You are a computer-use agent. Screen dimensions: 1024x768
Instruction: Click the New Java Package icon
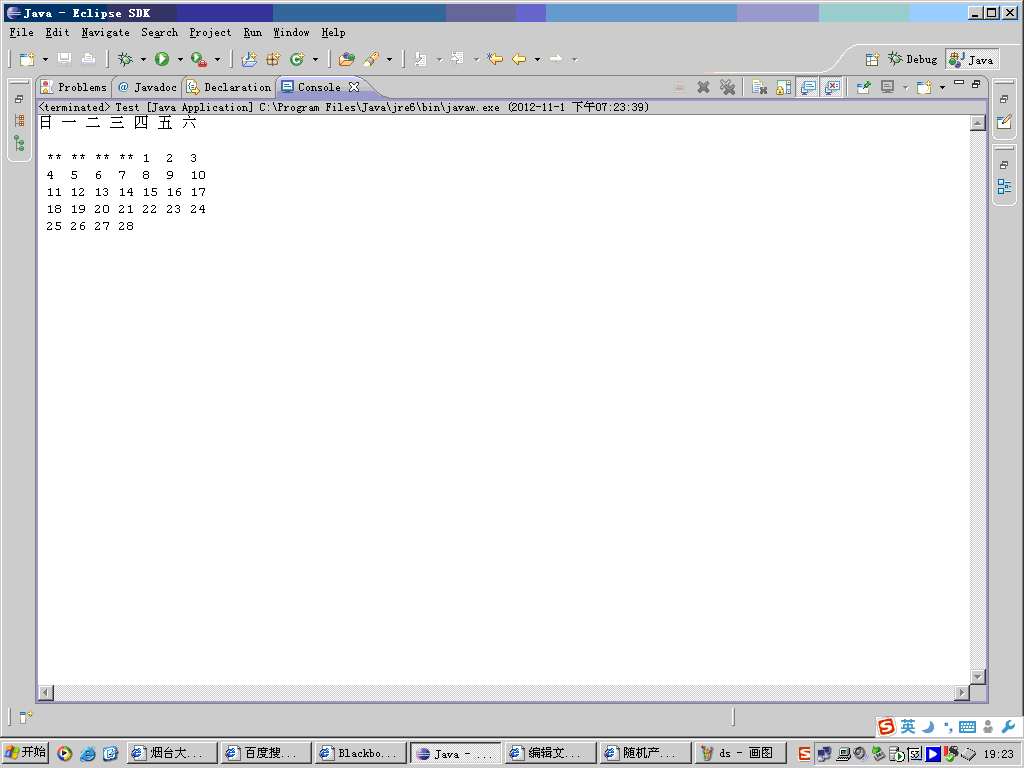click(273, 59)
